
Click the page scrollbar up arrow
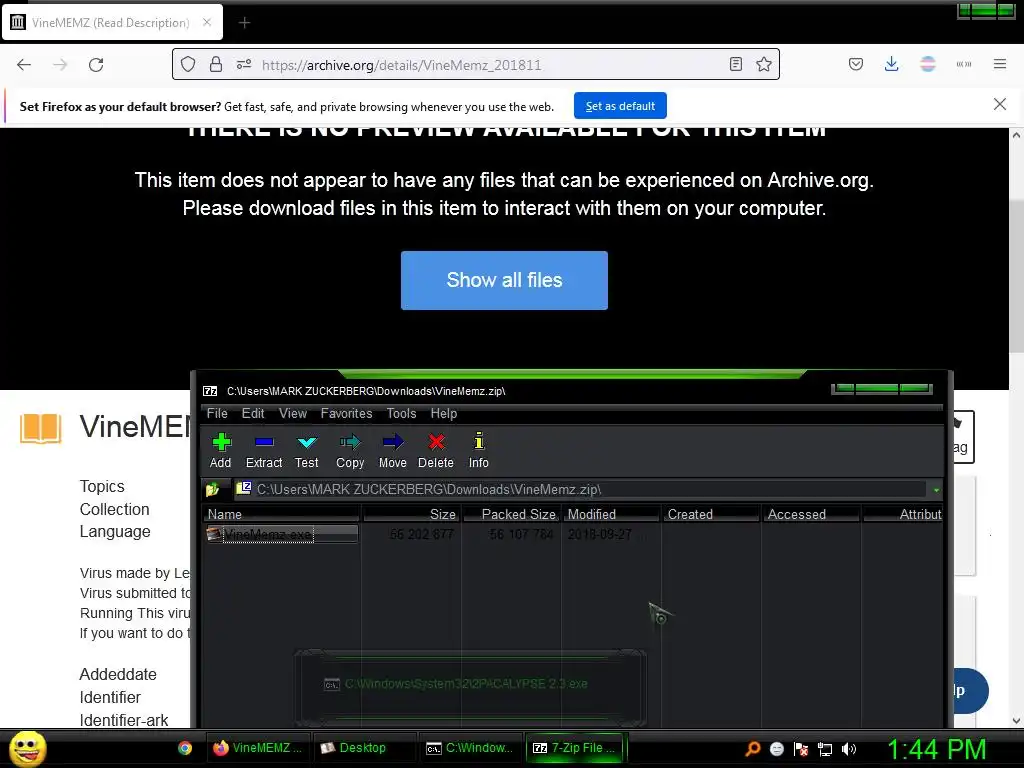point(1016,135)
